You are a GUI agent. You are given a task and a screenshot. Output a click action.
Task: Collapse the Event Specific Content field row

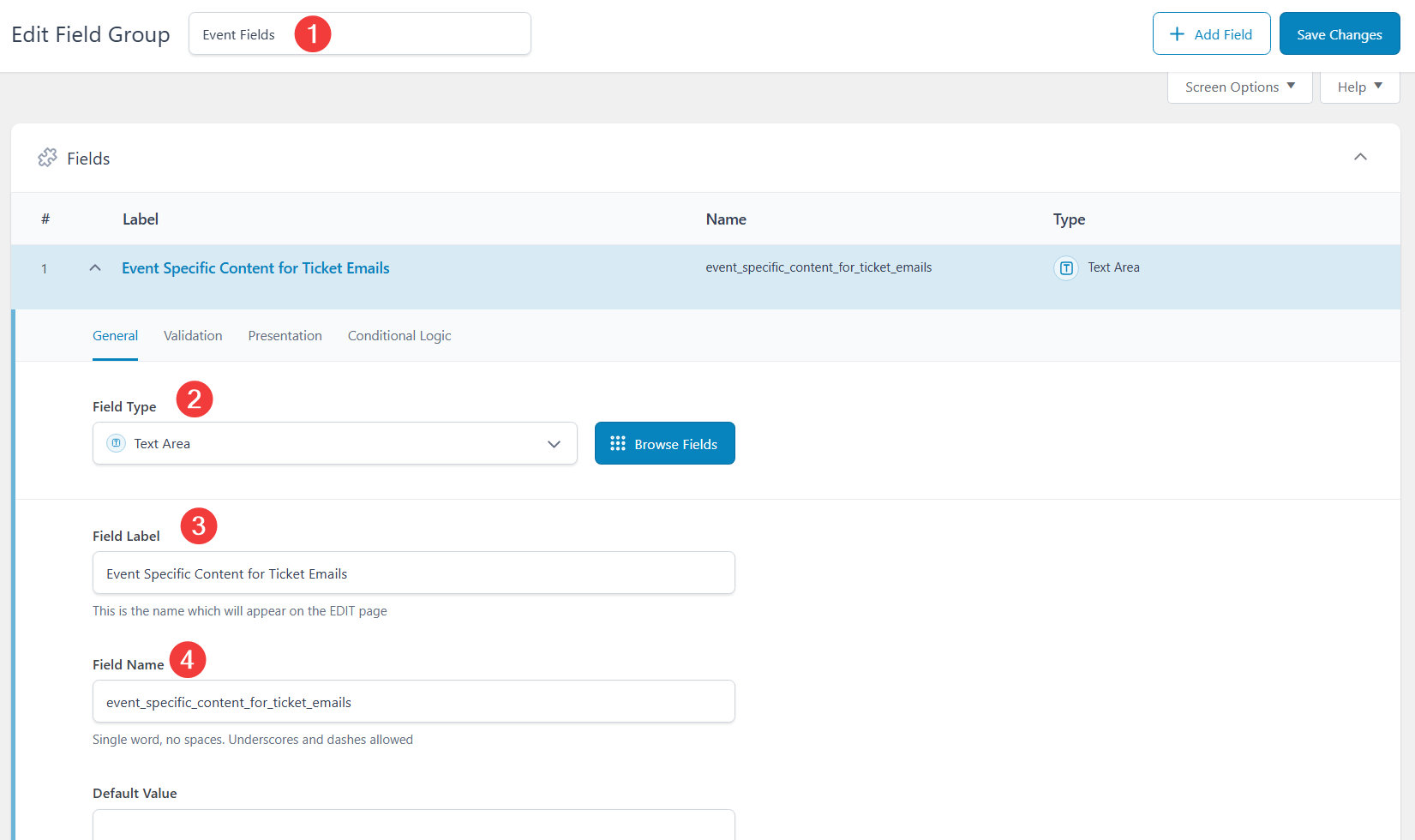click(95, 268)
